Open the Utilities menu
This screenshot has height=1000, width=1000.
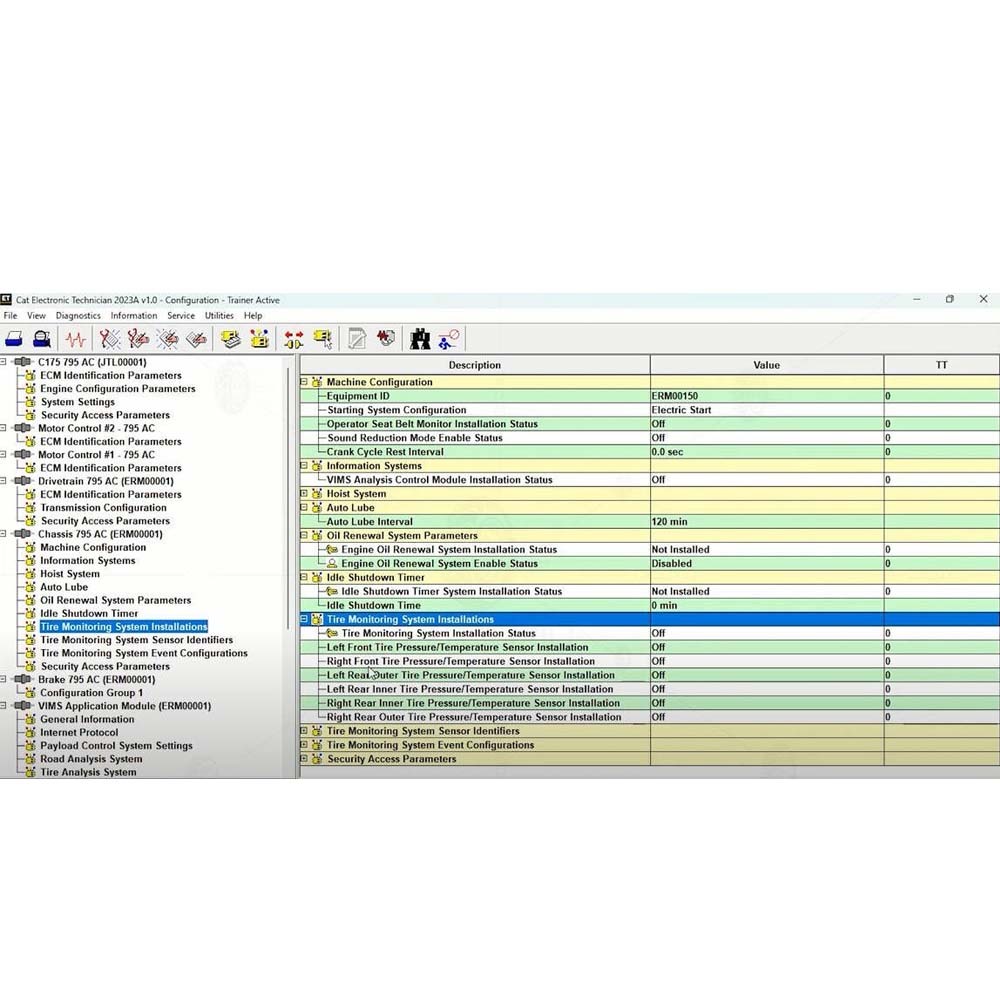point(219,316)
